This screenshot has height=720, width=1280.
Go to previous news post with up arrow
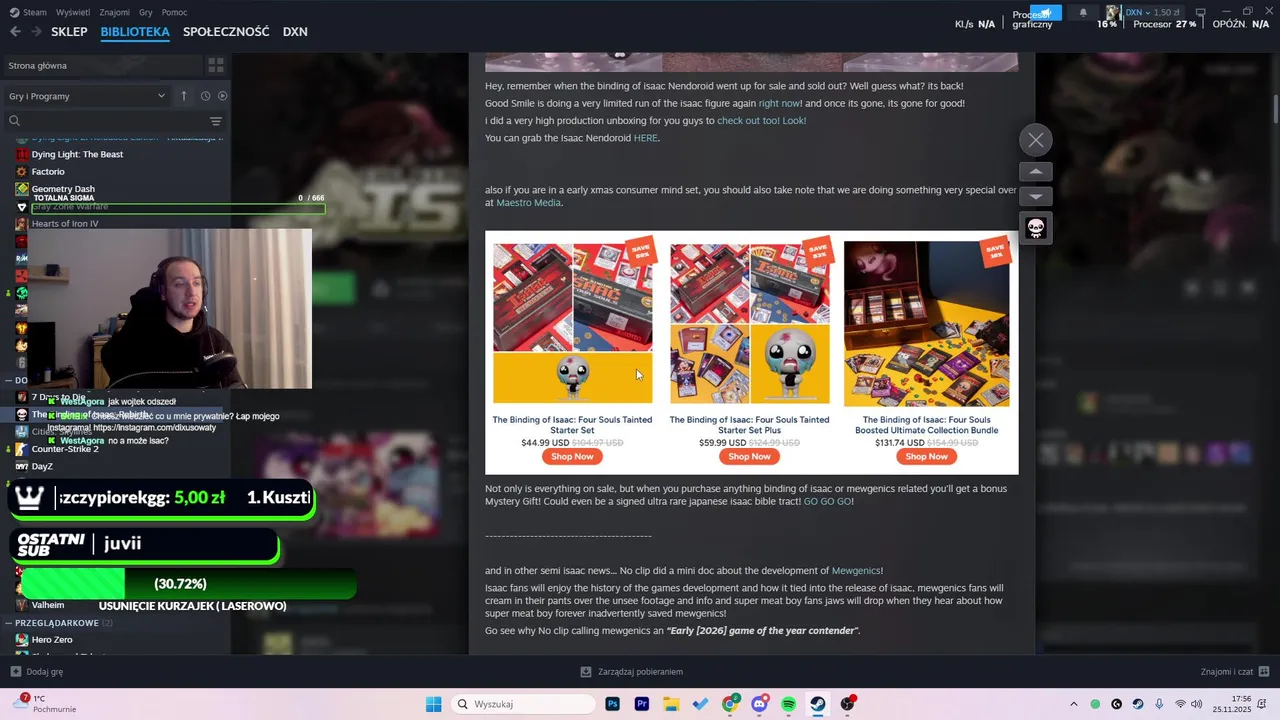[1036, 171]
